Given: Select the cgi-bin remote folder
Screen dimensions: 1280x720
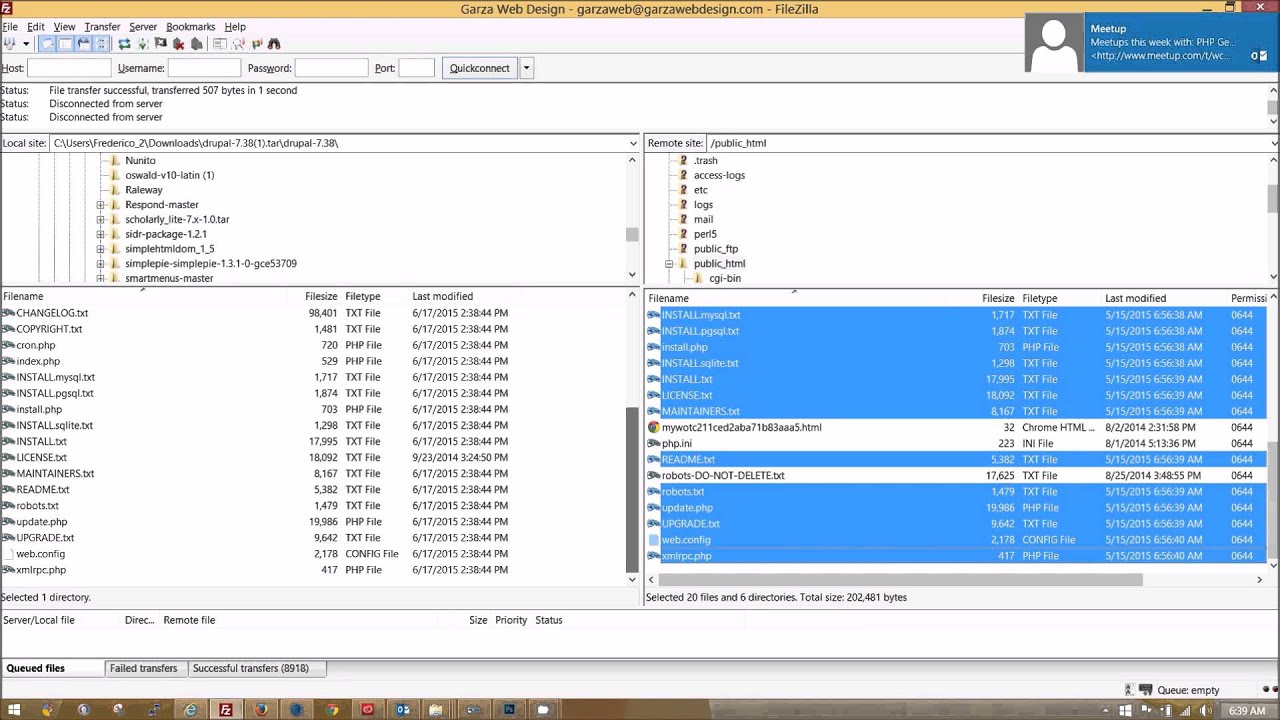Looking at the screenshot, I should click(725, 279).
